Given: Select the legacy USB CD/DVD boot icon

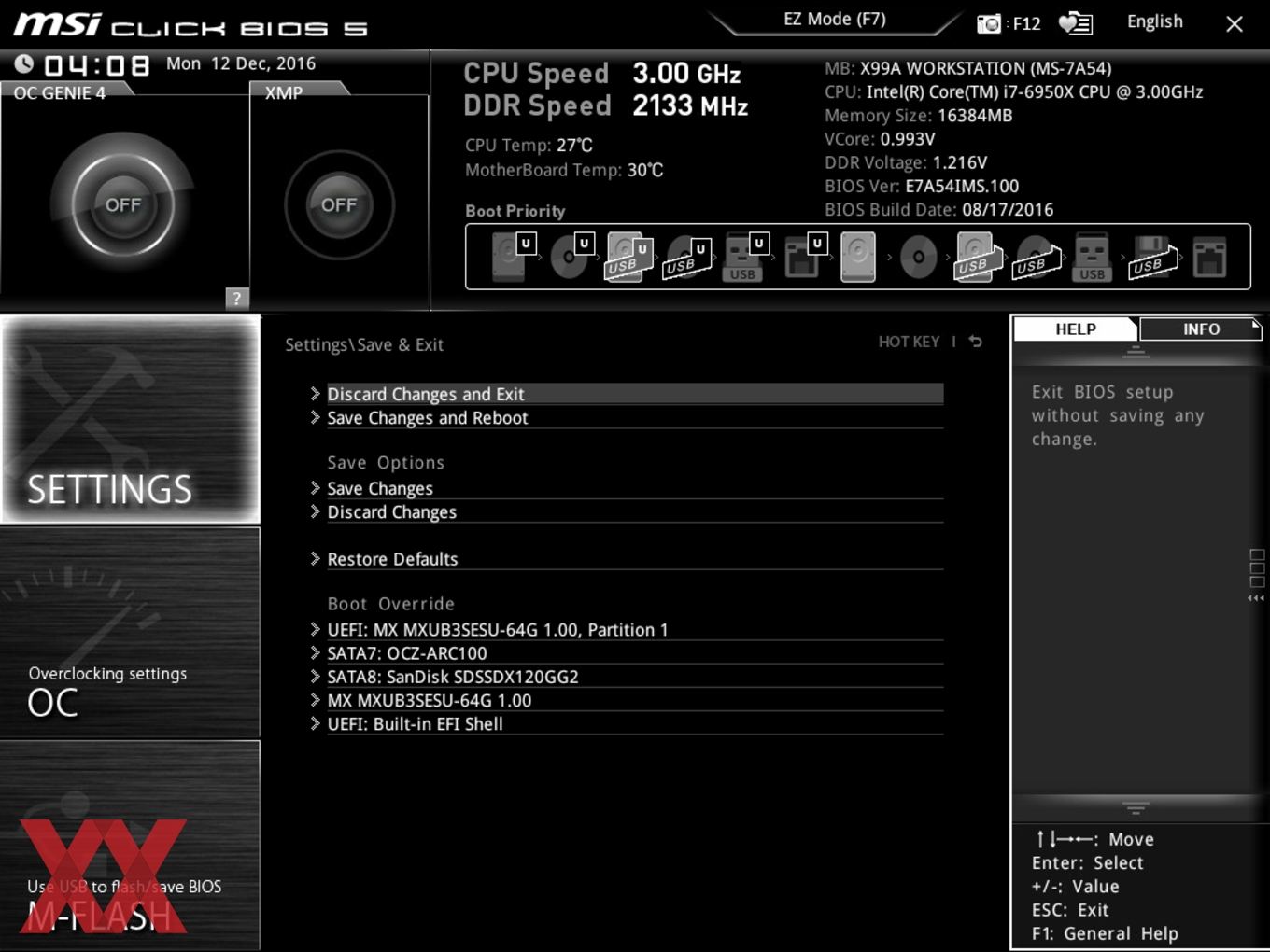Looking at the screenshot, I should tap(1037, 257).
